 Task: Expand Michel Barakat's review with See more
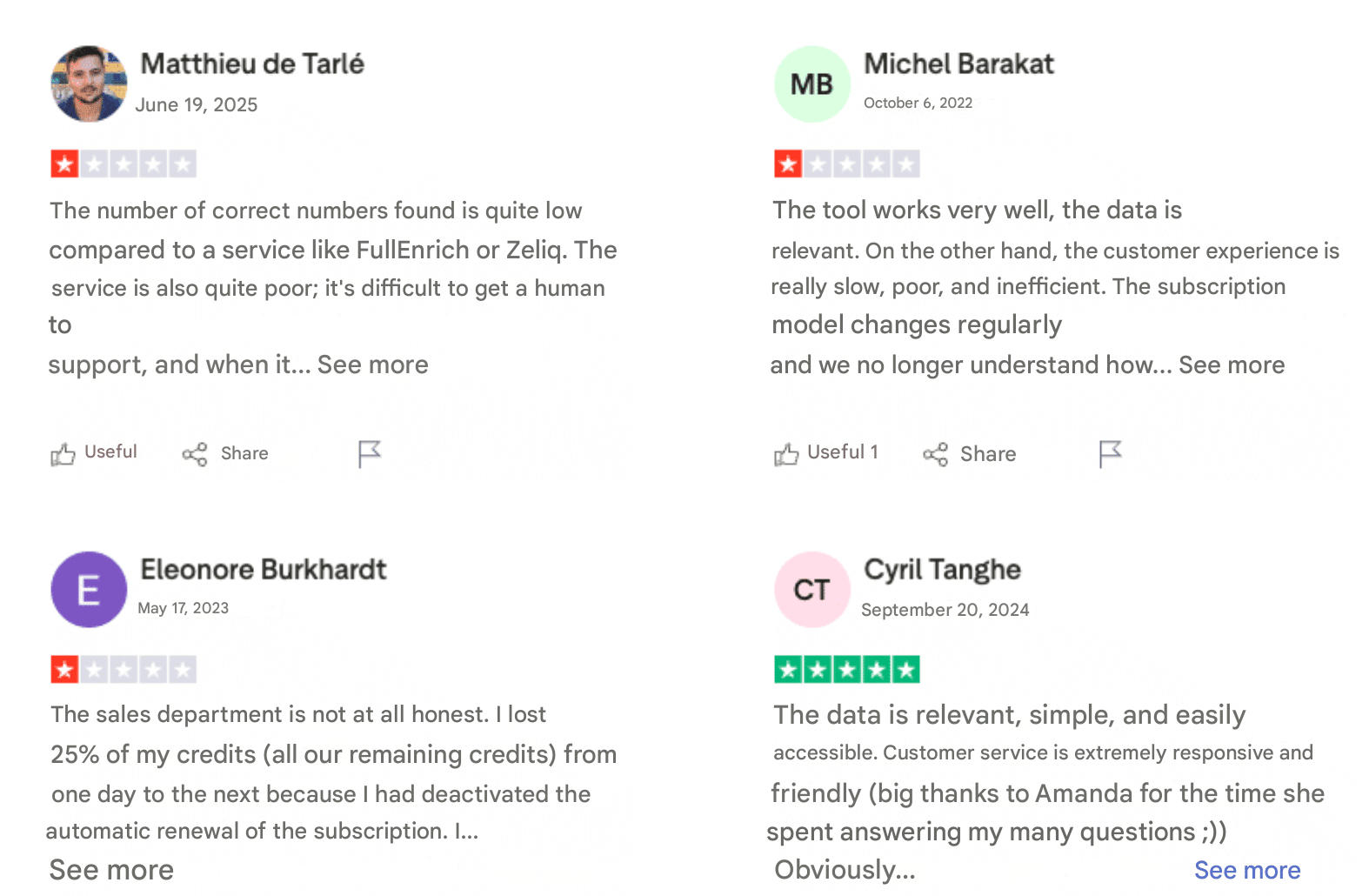1231,364
